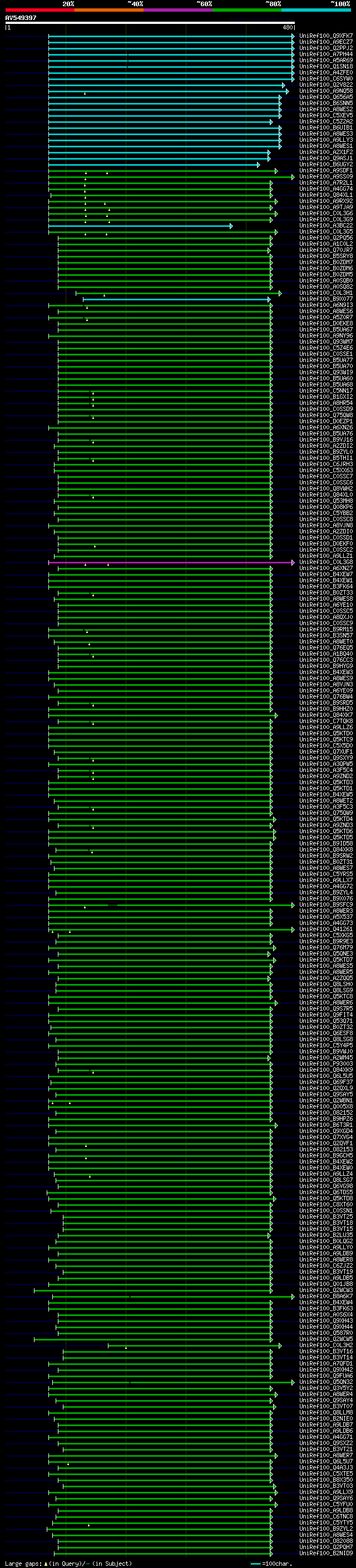The image size is (356, 1568).
Task: Click the UniRef100_A4ZFE0 hit name
Action: (x=325, y=73)
